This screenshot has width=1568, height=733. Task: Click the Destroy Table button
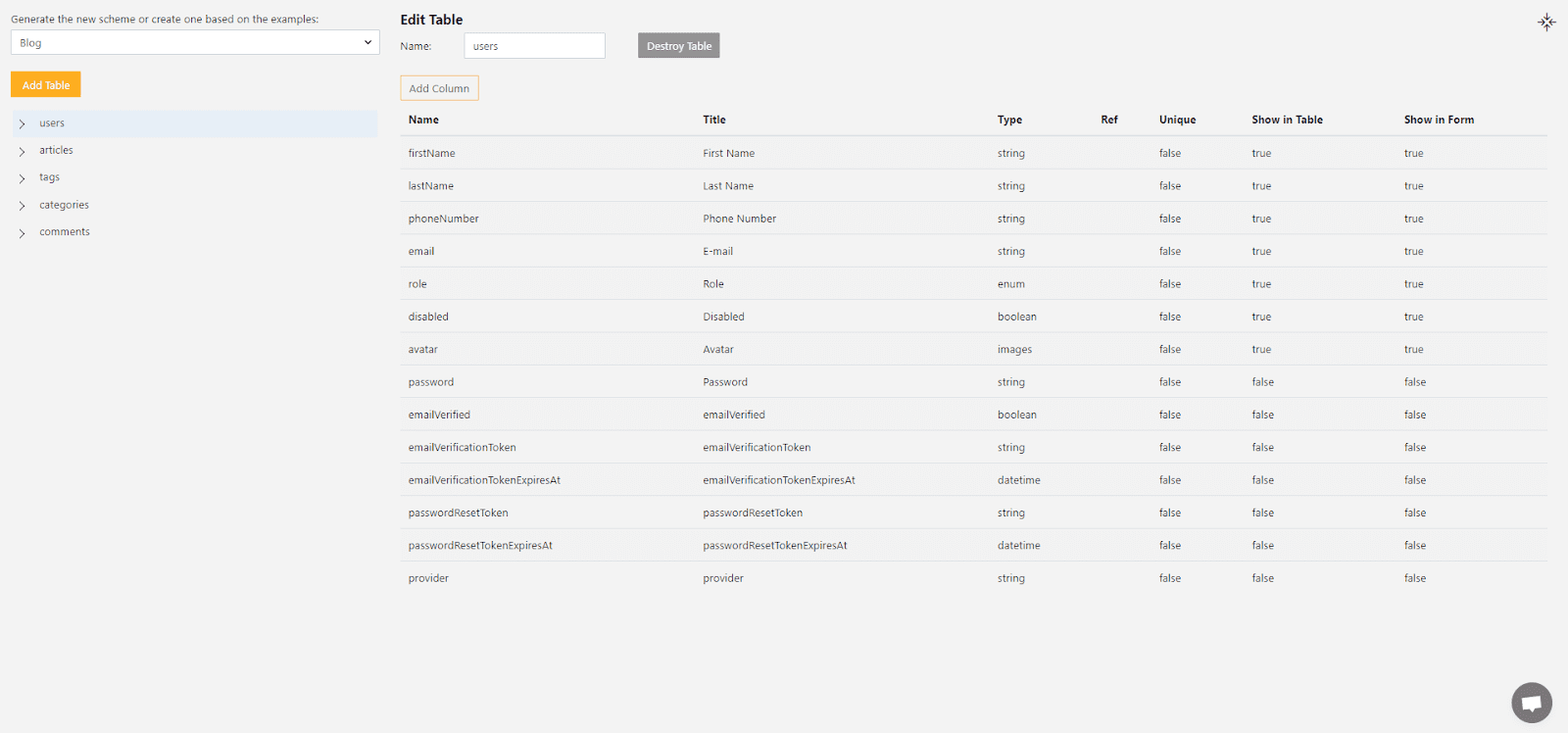(x=679, y=46)
